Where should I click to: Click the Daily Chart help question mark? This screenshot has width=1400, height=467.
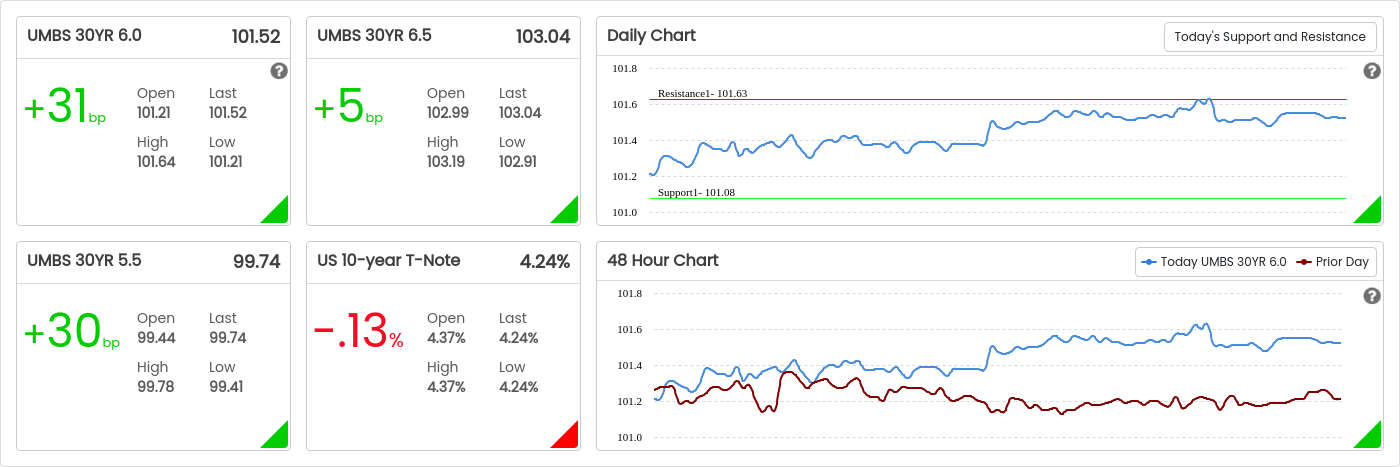tap(1372, 71)
